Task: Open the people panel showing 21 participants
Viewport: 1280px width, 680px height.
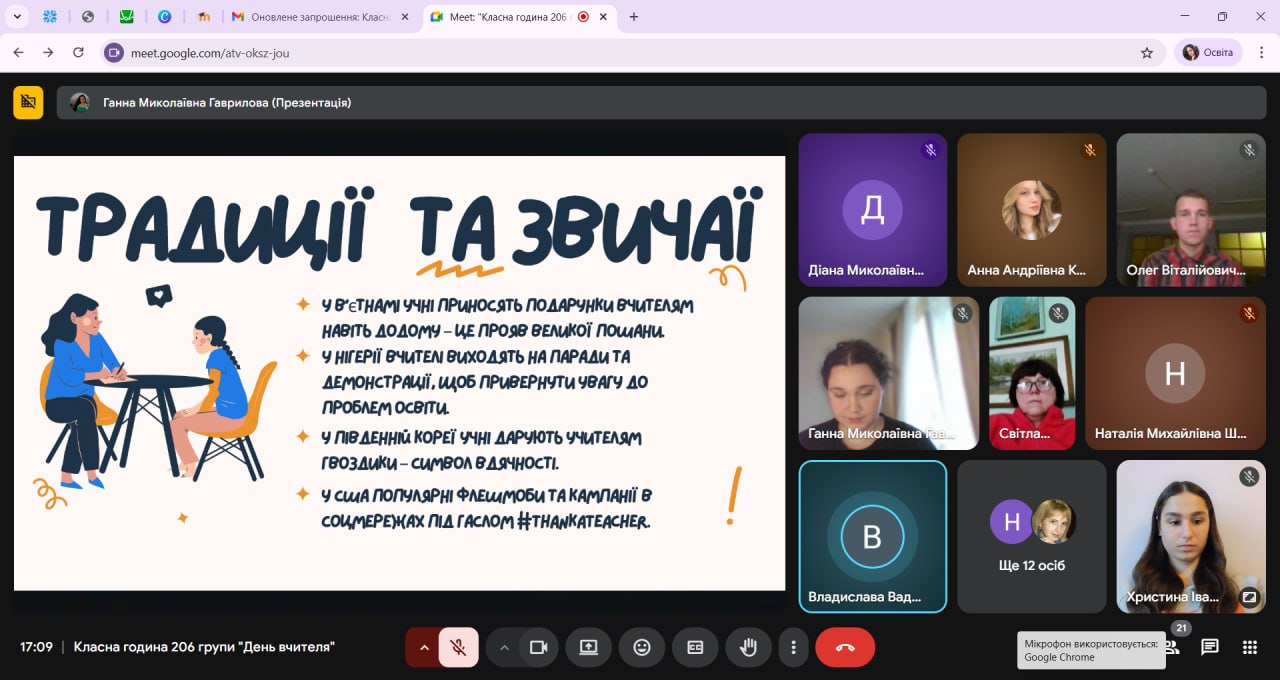Action: point(1172,646)
